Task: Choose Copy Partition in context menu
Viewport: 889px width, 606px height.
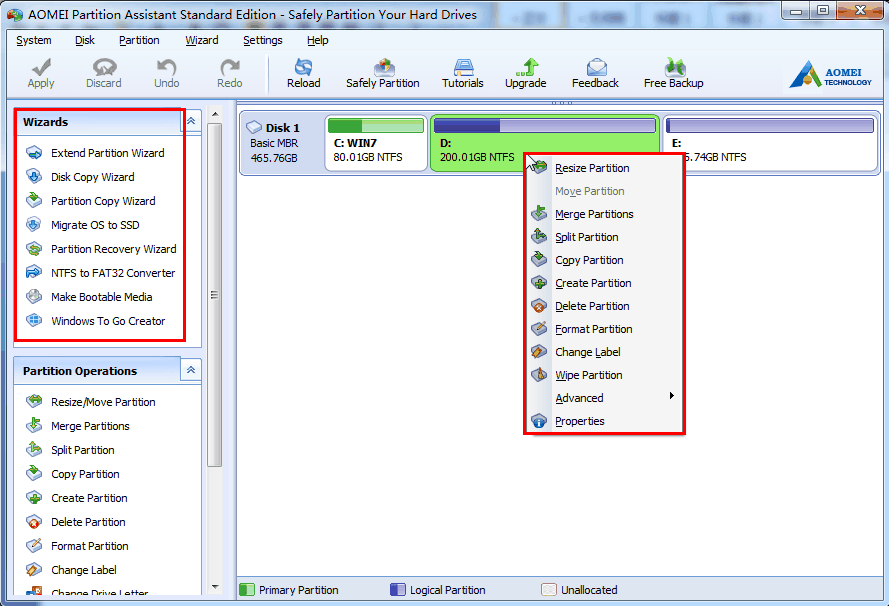Action: click(x=604, y=260)
